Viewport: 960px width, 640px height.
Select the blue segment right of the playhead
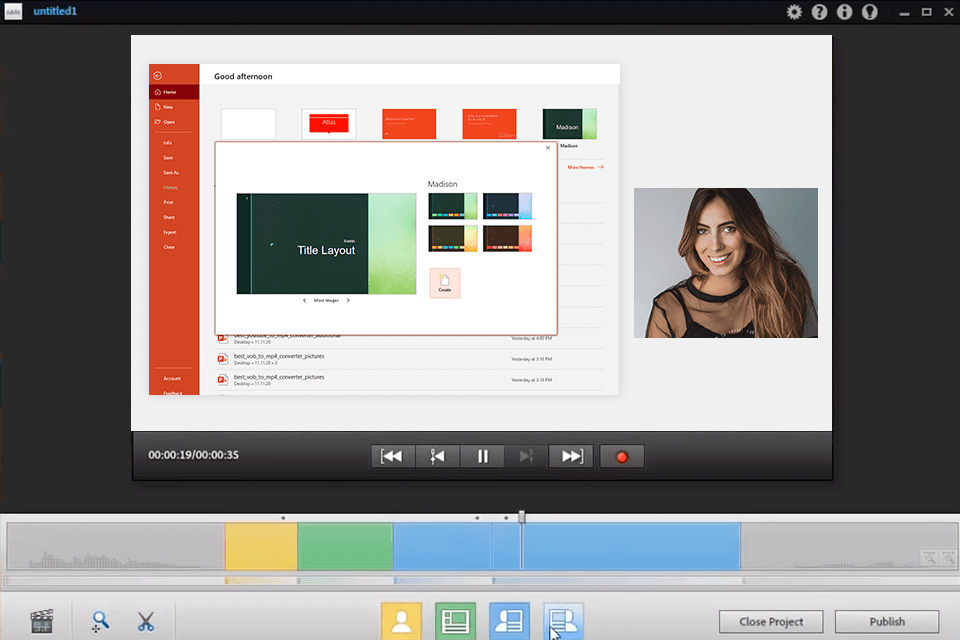pos(631,546)
